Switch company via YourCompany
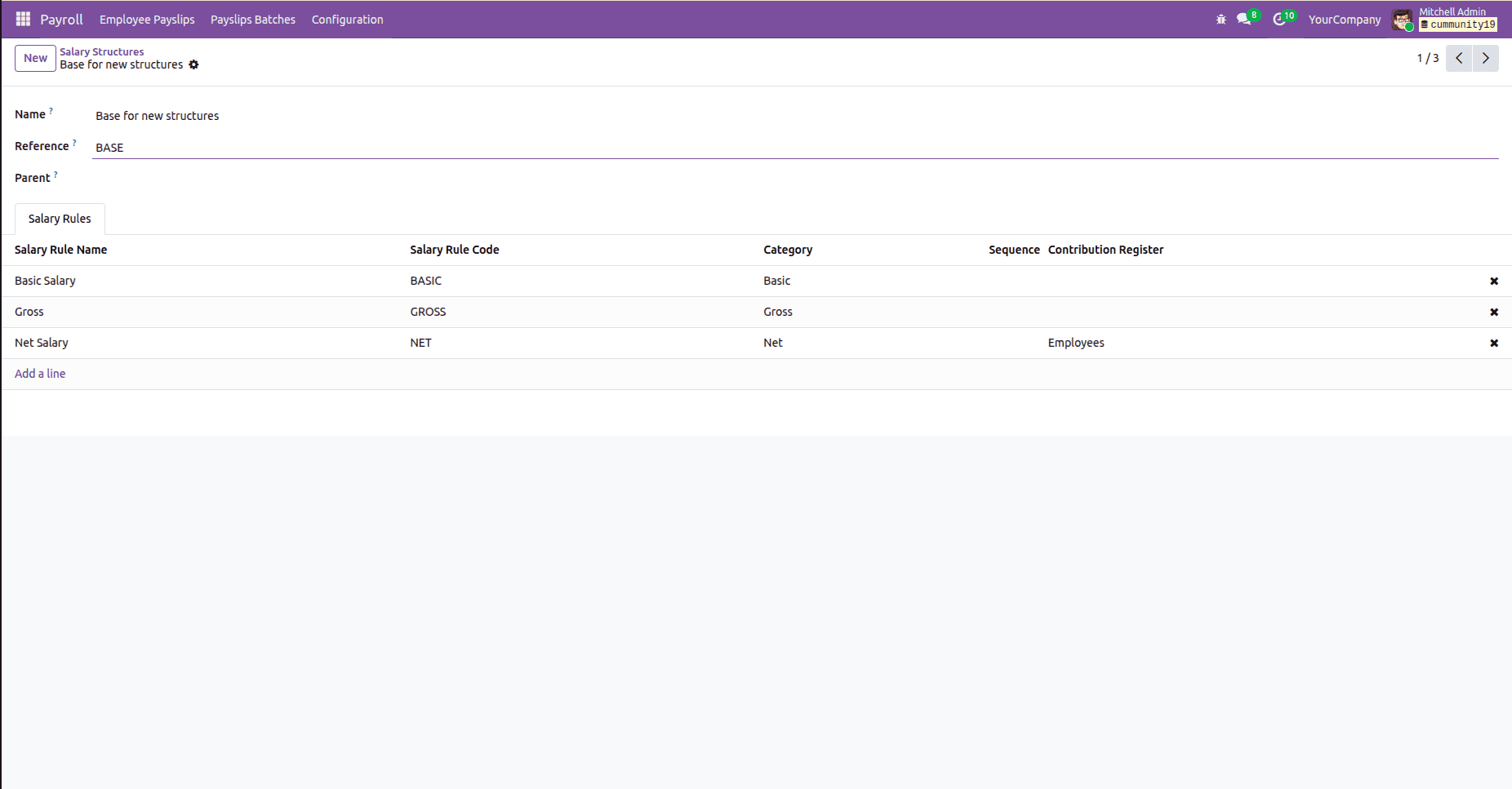The height and width of the screenshot is (789, 1512). (1345, 20)
